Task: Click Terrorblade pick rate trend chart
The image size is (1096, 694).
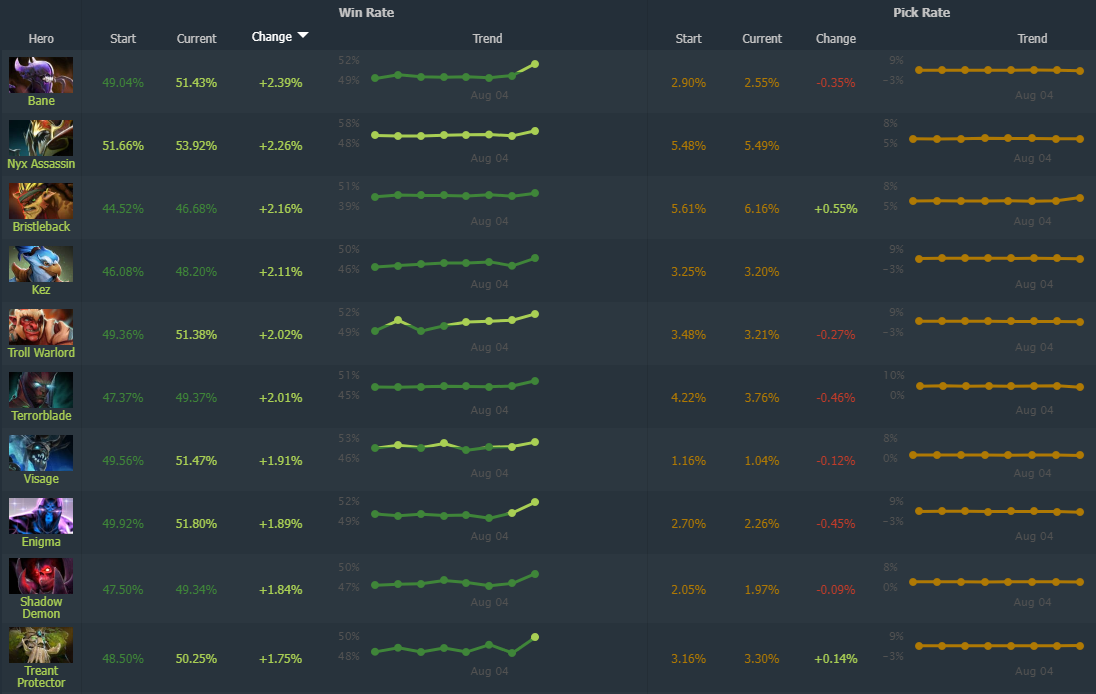Action: pos(1000,386)
